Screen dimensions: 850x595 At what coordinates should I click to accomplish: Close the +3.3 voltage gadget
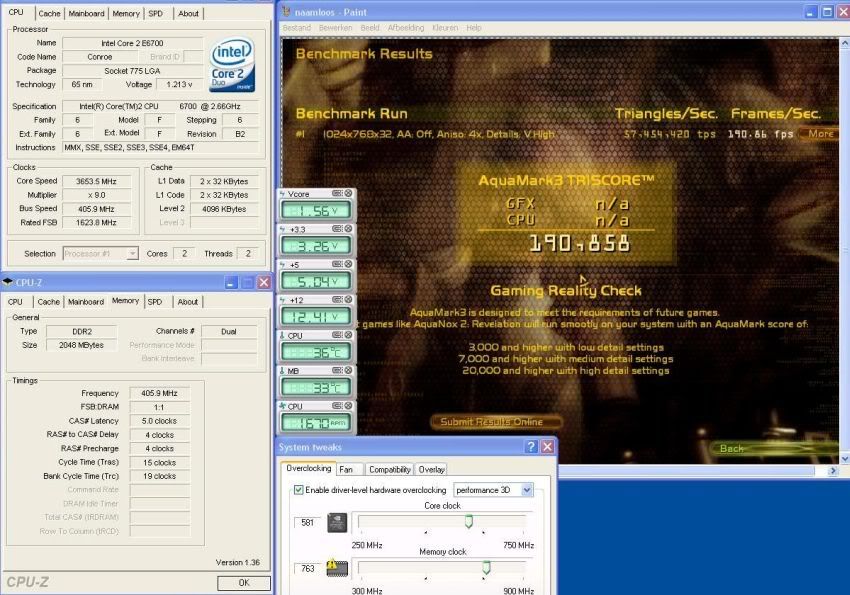[x=349, y=229]
